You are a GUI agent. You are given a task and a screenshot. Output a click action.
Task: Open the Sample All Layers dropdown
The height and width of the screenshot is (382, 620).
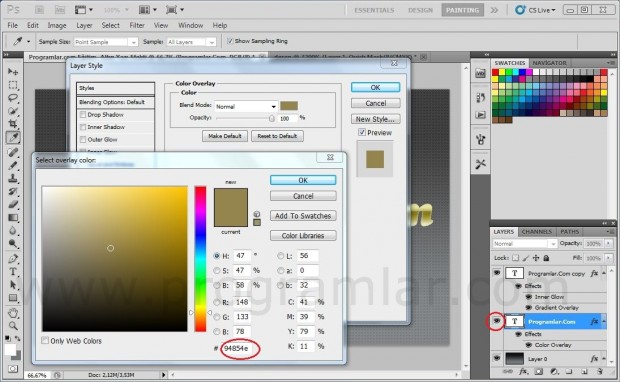191,42
